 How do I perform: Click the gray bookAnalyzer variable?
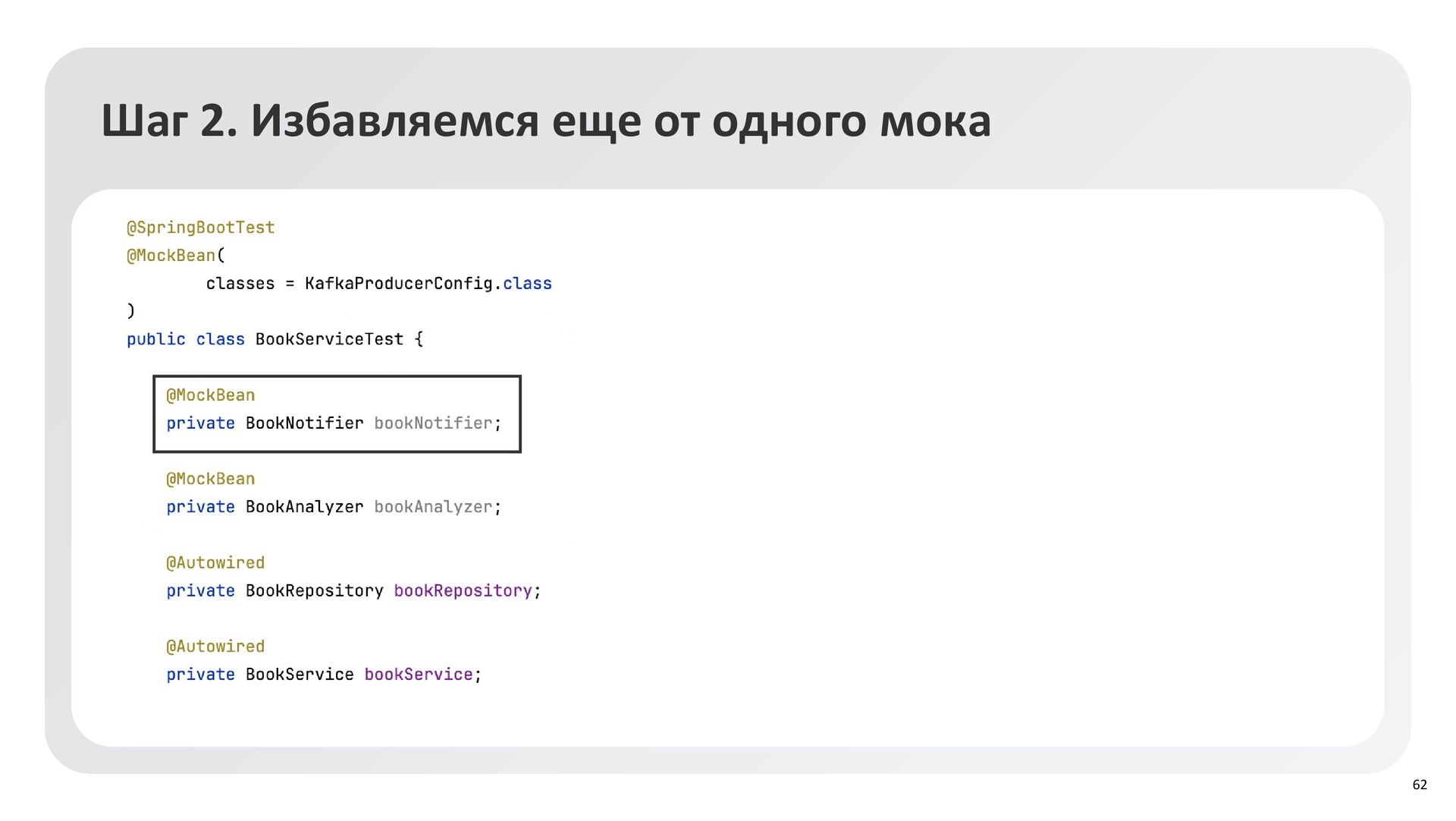[x=433, y=507]
